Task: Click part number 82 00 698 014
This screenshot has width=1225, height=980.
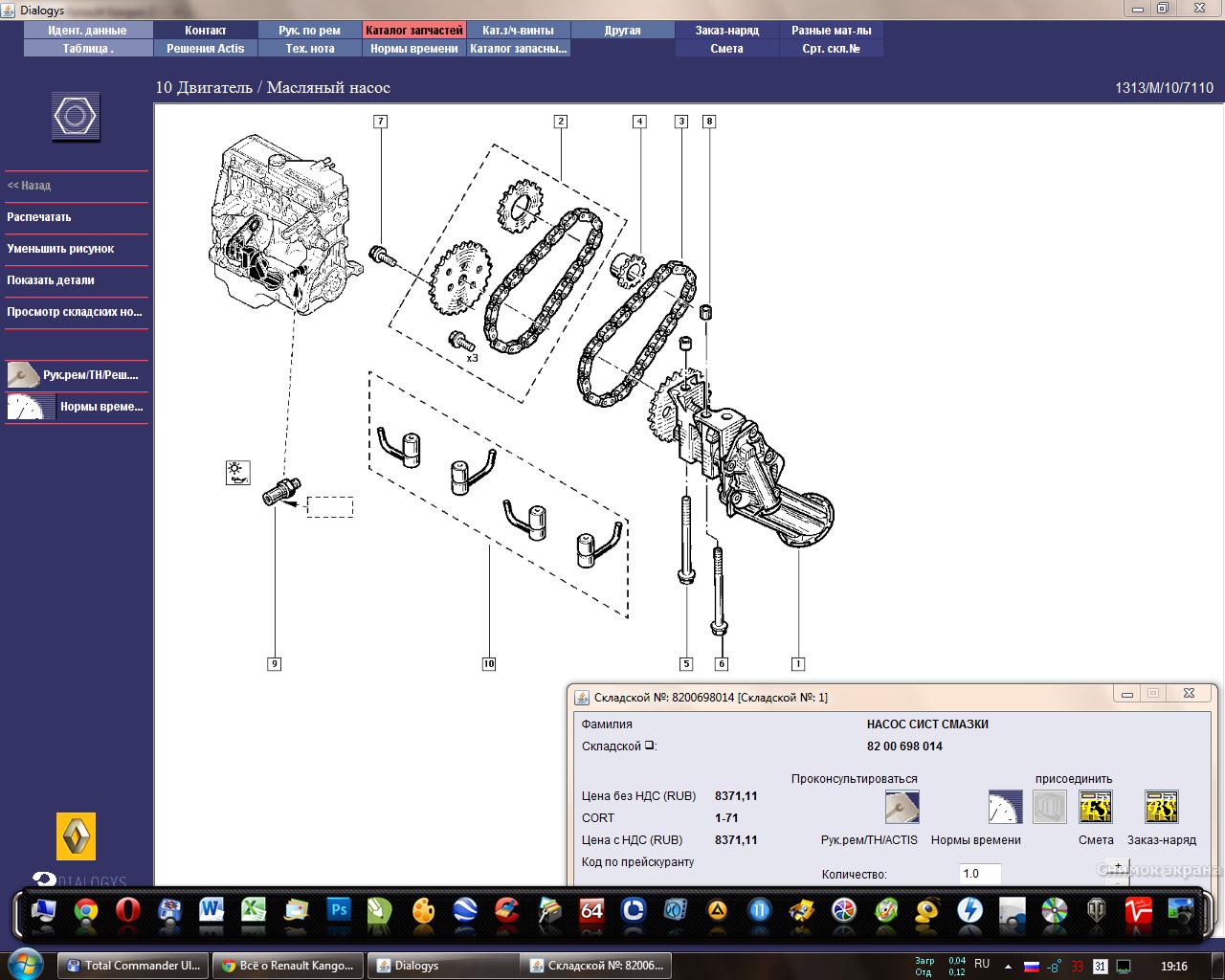Action: [x=904, y=746]
